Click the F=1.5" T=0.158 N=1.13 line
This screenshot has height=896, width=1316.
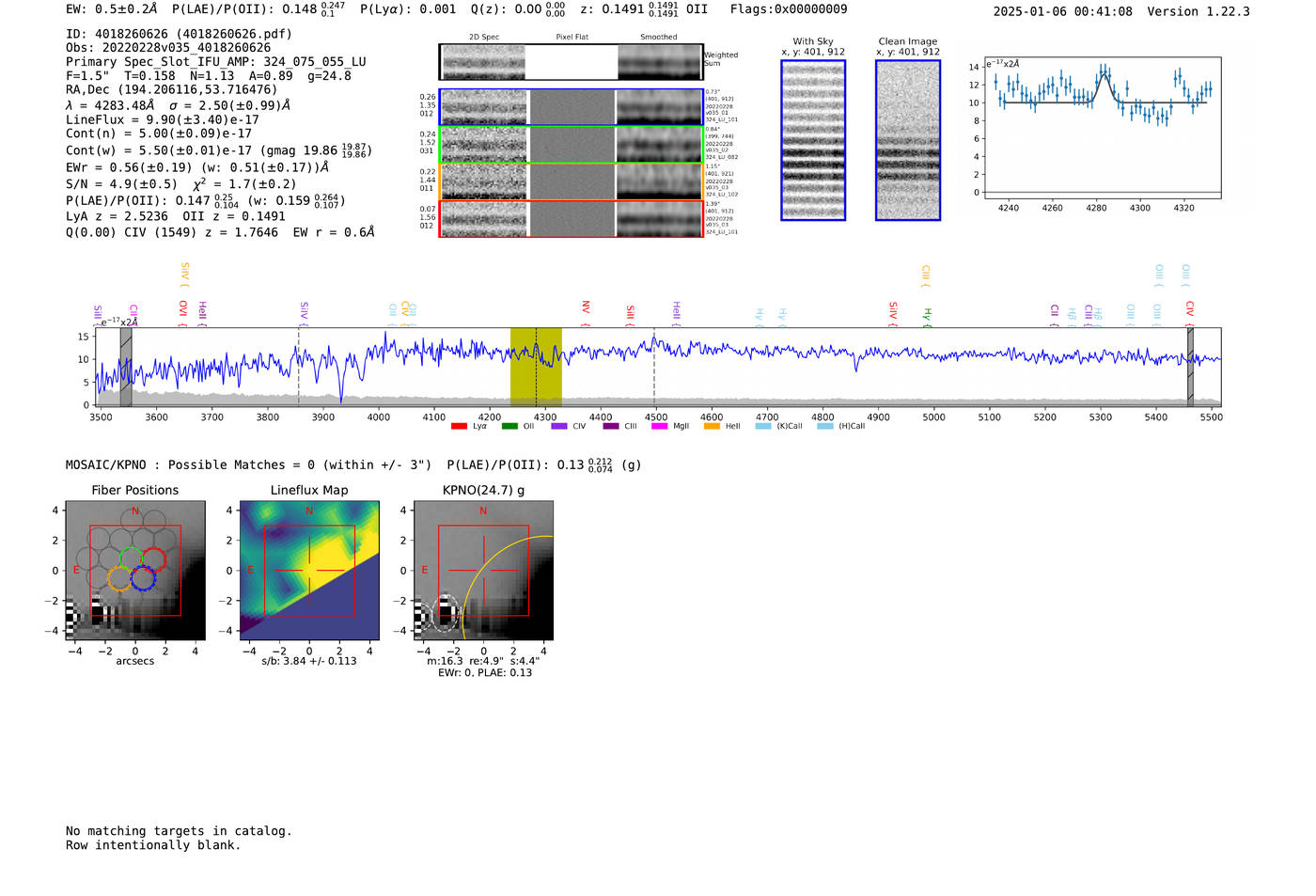pyautogui.click(x=209, y=76)
